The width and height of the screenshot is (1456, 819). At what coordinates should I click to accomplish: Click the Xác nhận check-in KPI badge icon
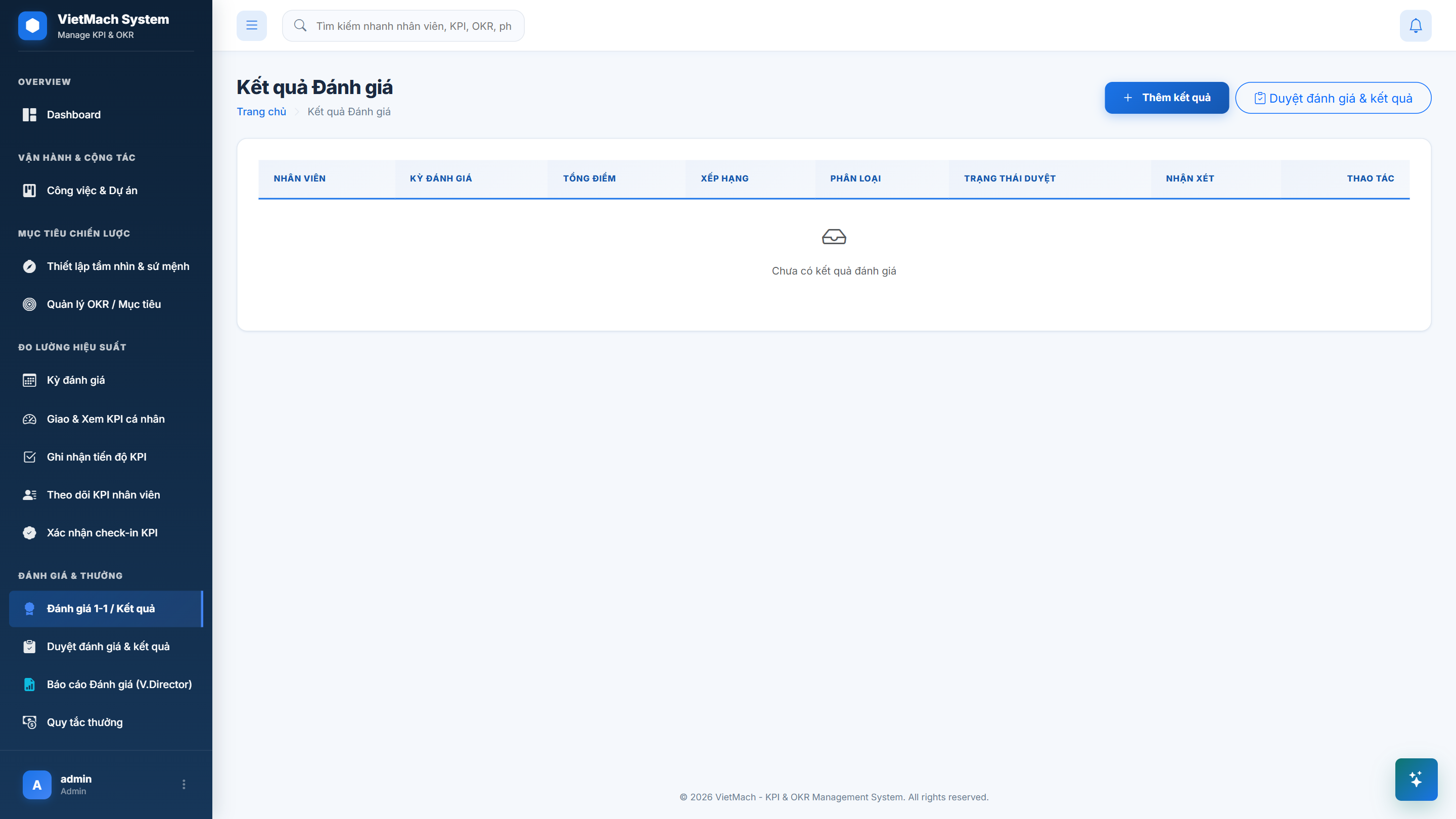[29, 532]
